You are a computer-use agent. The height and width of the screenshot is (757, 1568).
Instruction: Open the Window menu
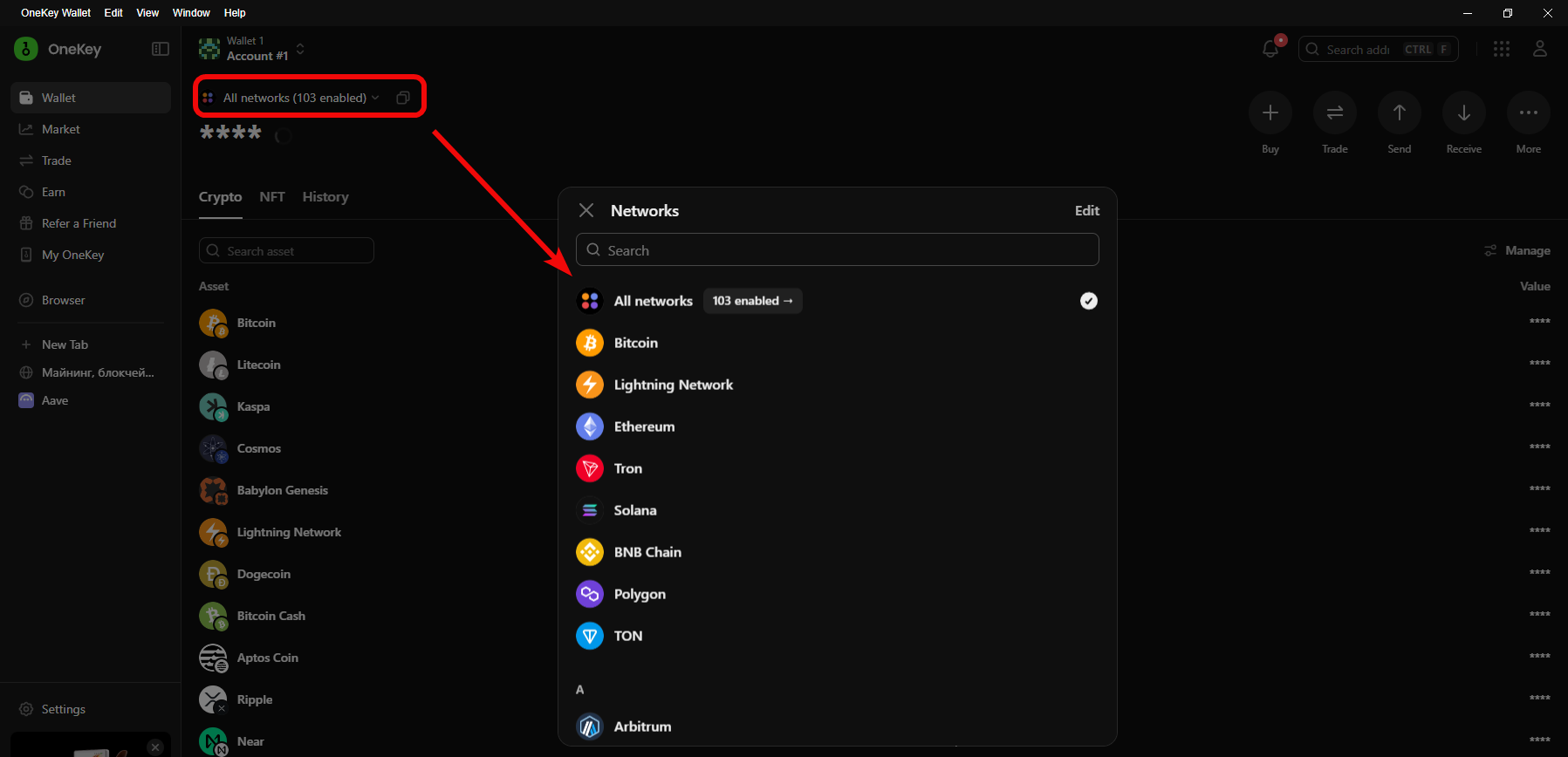191,13
